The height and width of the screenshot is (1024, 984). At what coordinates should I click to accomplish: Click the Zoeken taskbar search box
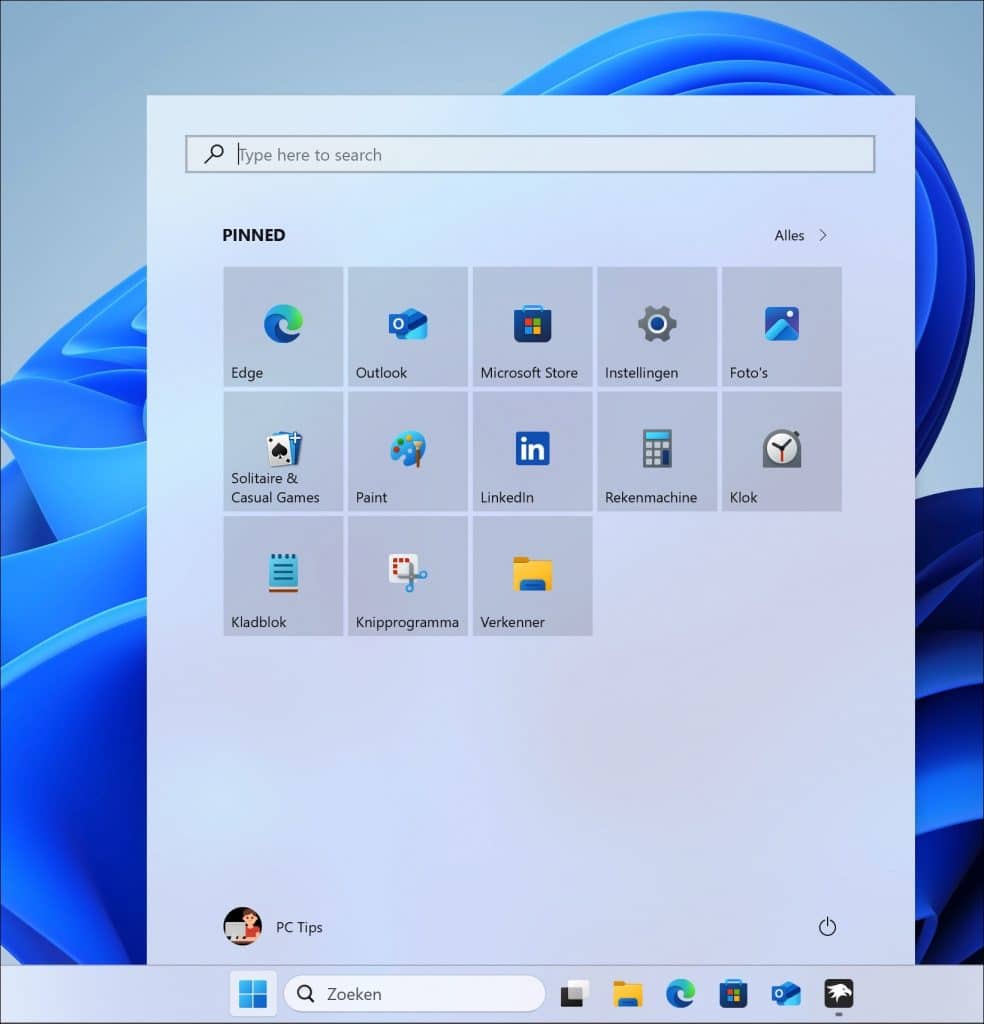415,994
